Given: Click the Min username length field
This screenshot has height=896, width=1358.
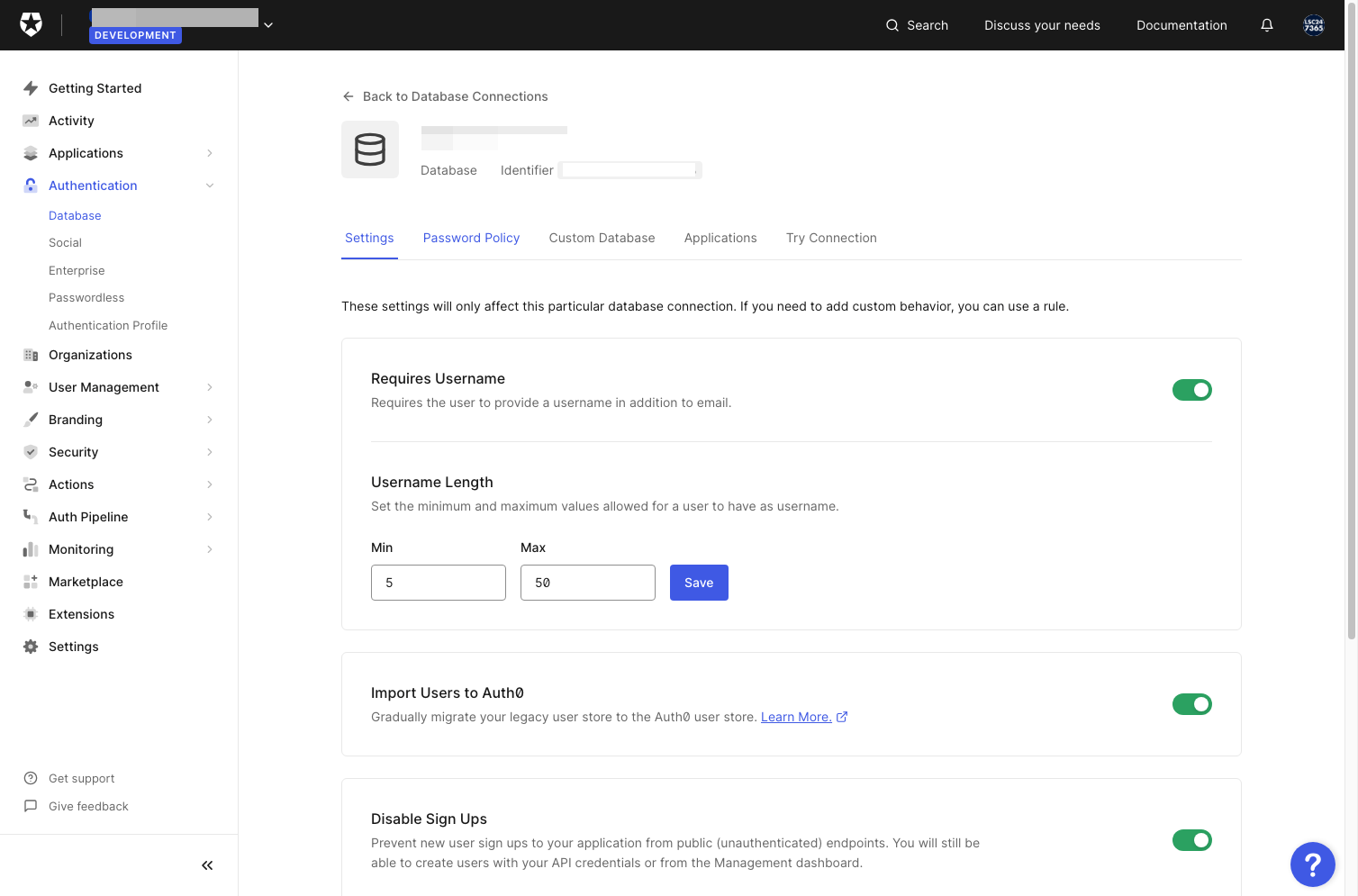Looking at the screenshot, I should [x=439, y=583].
